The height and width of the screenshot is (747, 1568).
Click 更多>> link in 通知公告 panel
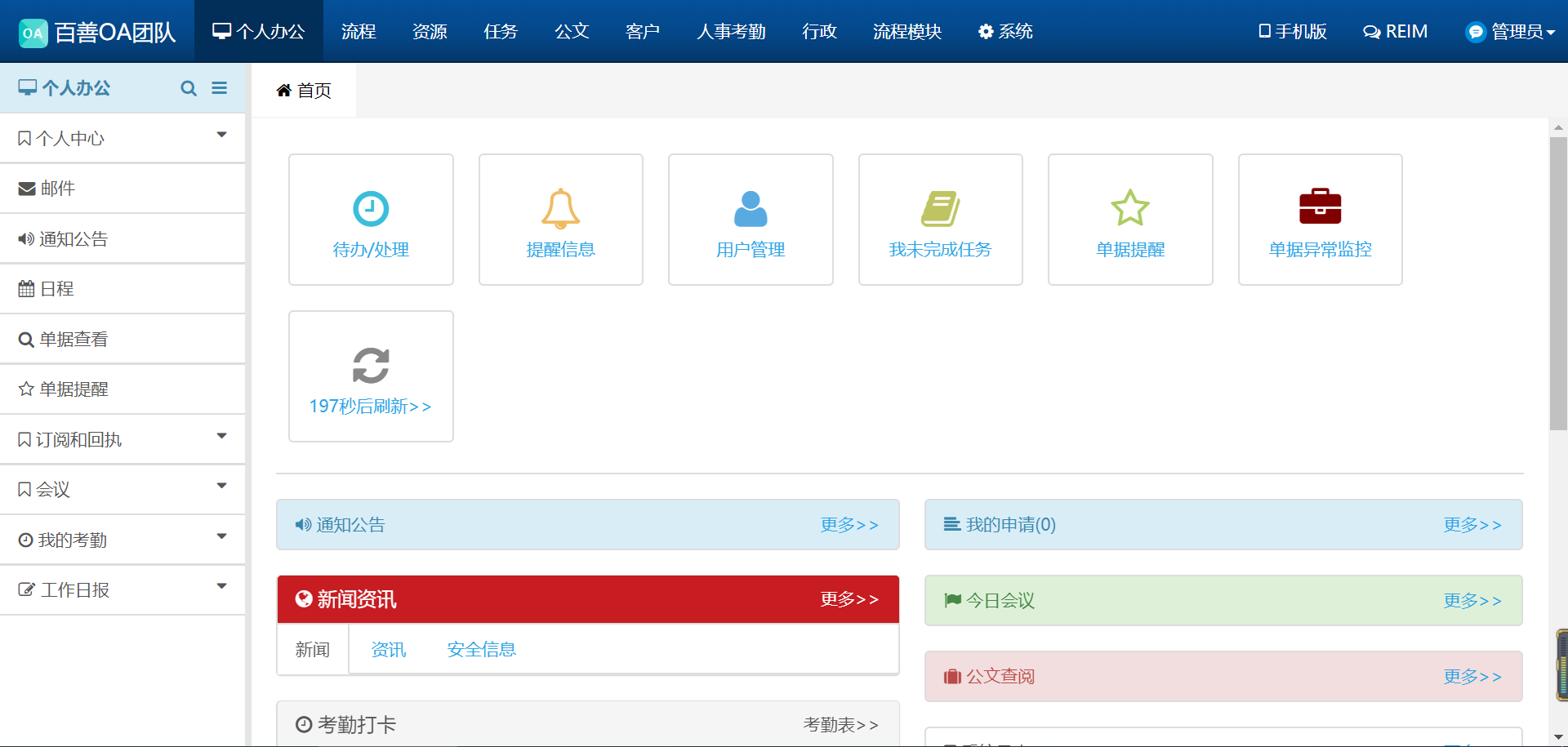[849, 525]
